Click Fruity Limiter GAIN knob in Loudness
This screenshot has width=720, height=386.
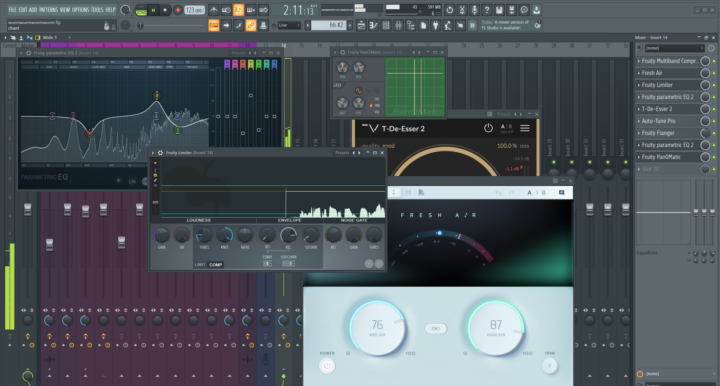[161, 235]
